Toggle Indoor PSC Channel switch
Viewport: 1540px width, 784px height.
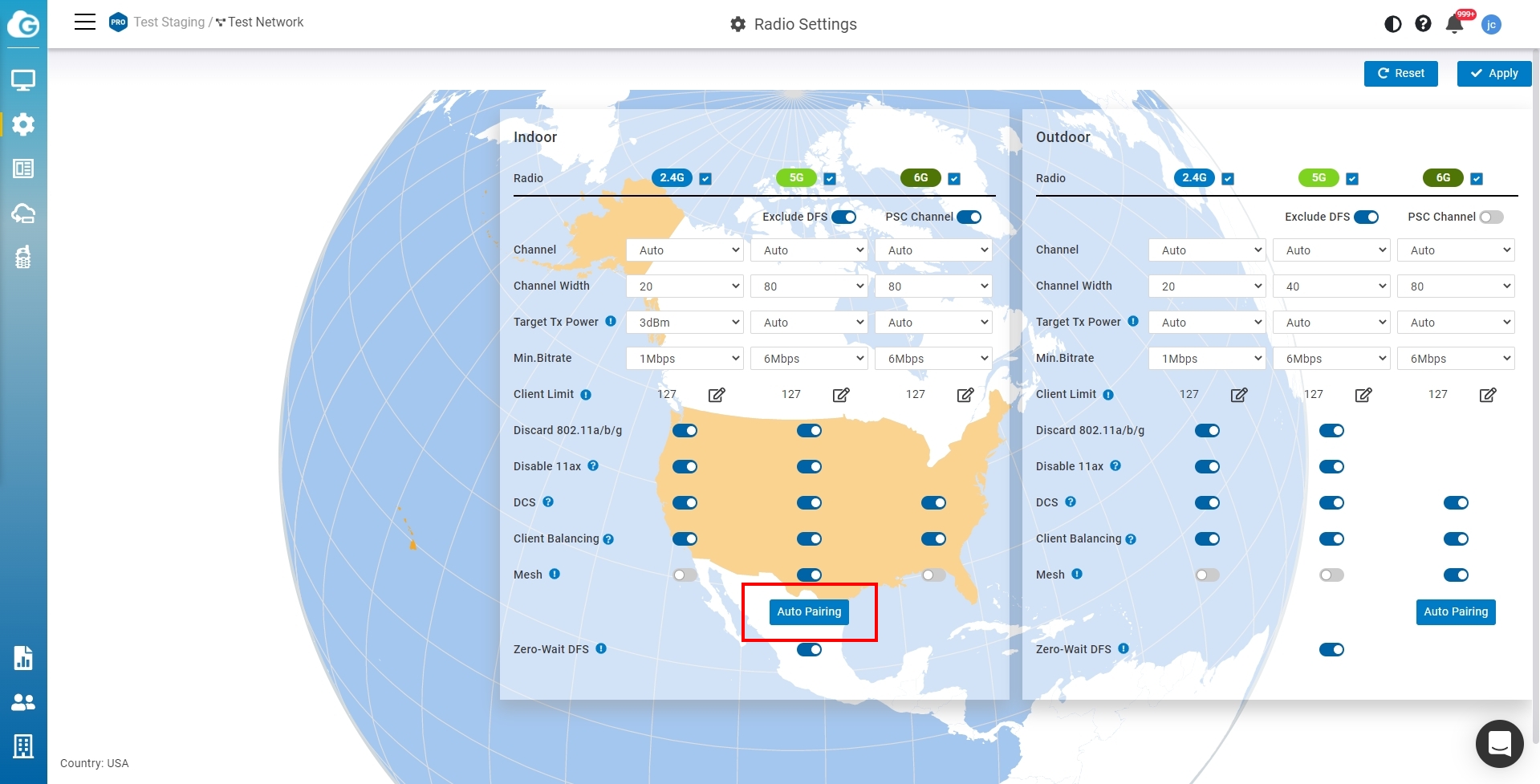pos(969,217)
